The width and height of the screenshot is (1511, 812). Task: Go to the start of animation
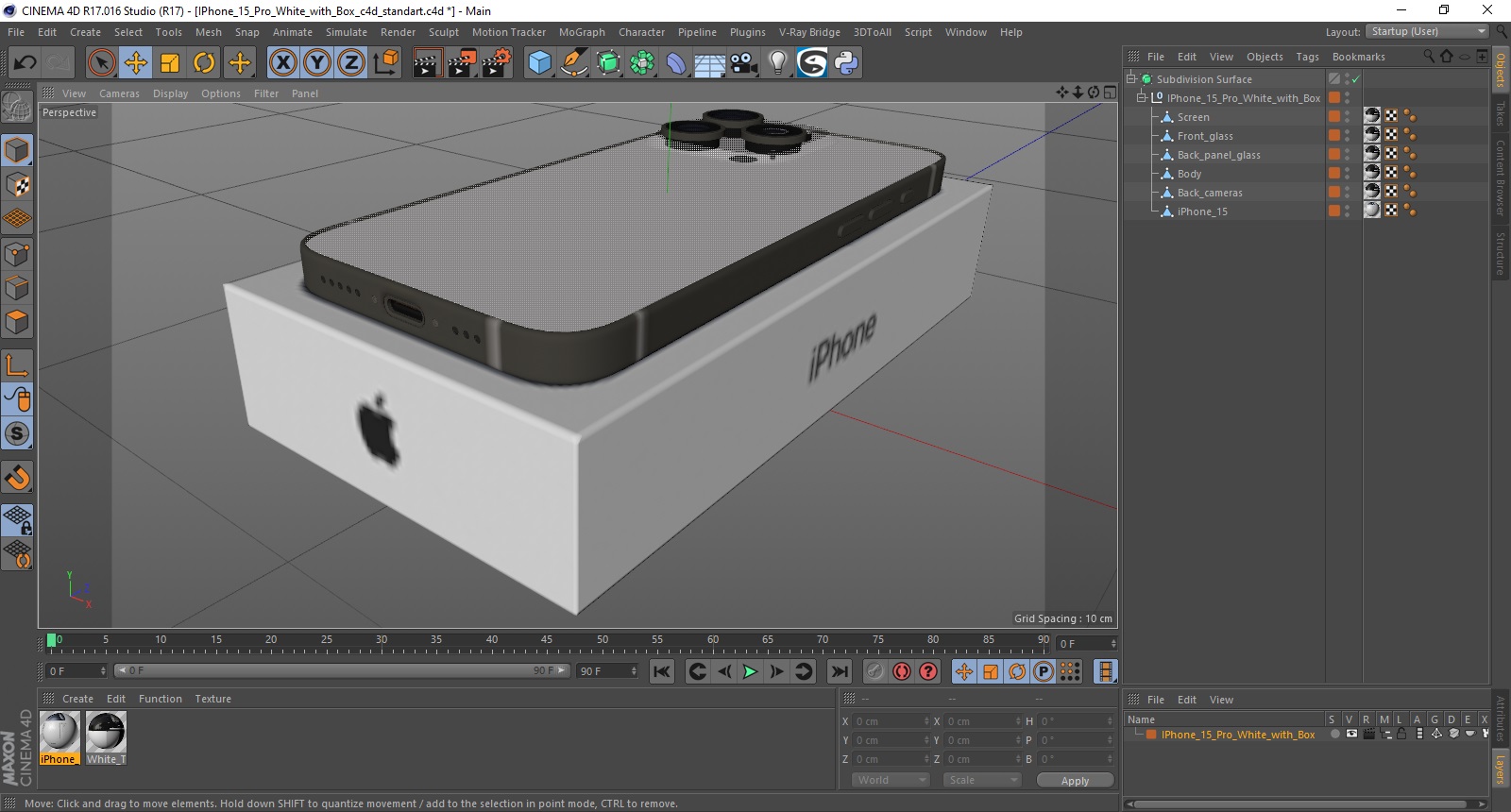pos(662,671)
